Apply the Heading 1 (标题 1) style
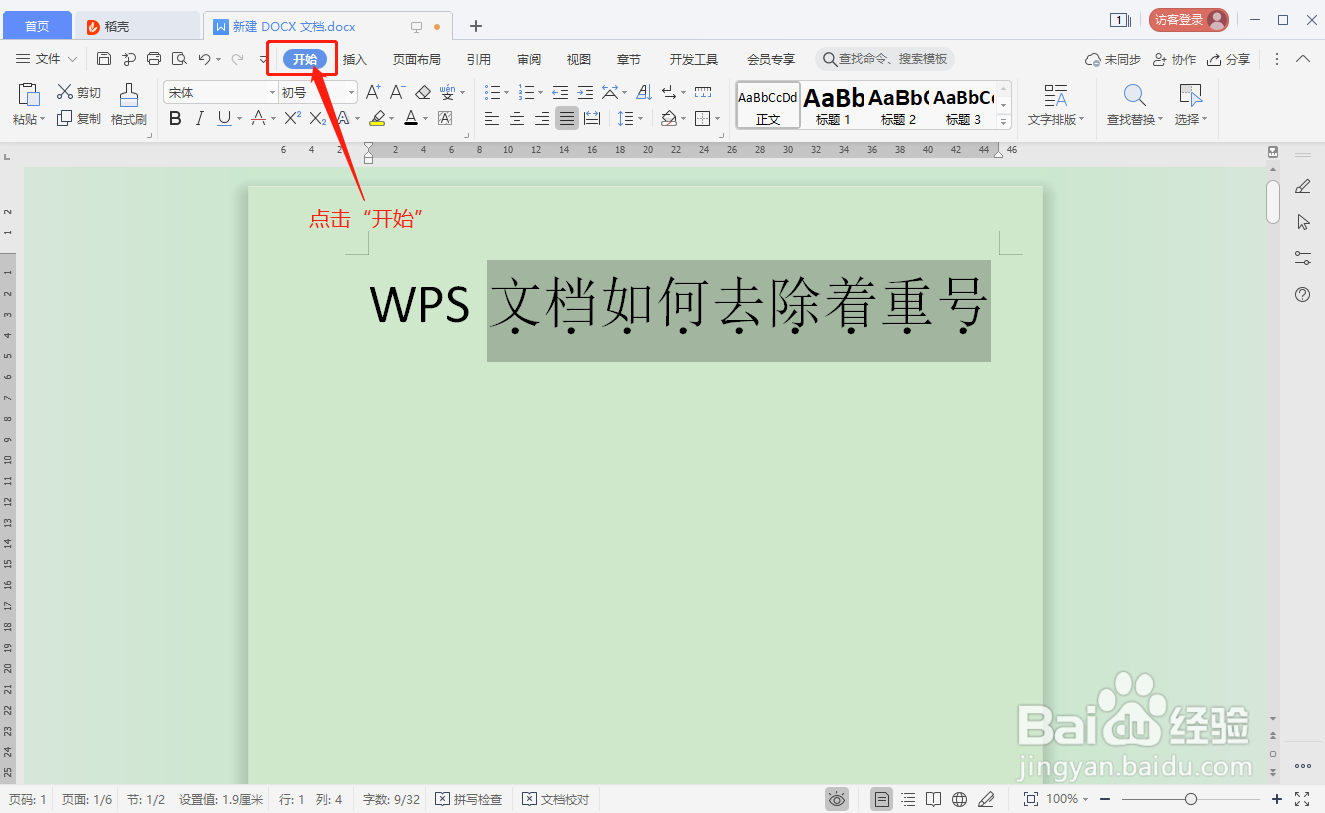The width and height of the screenshot is (1325, 813). click(x=833, y=105)
